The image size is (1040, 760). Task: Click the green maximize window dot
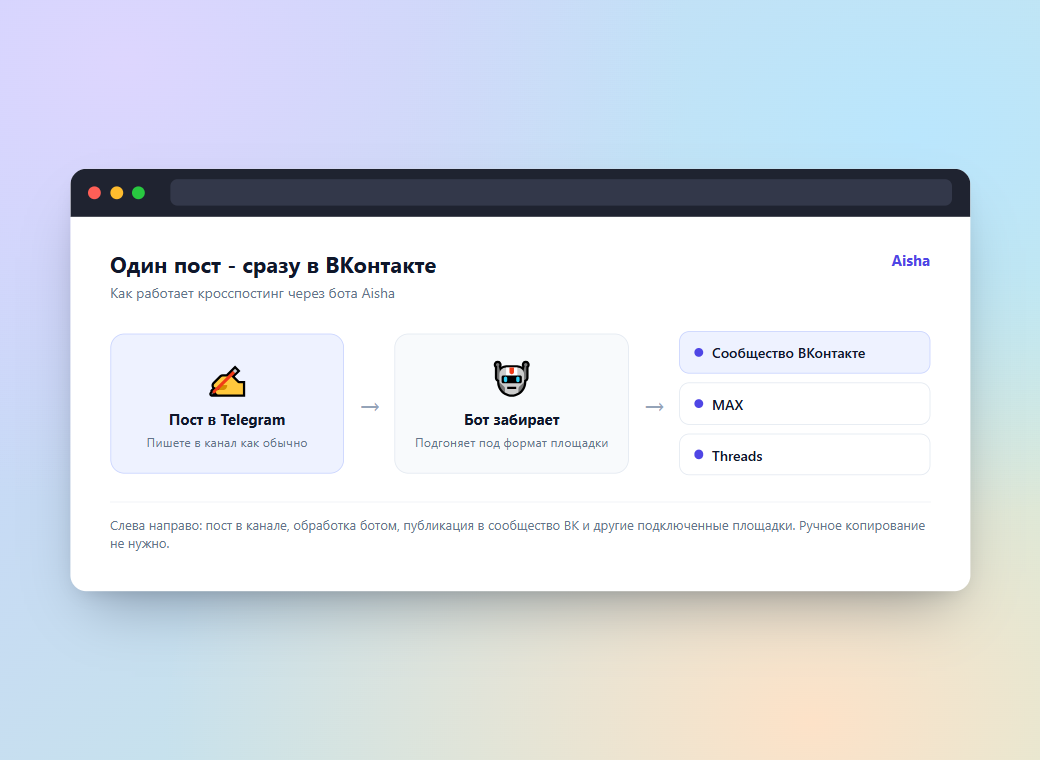pyautogui.click(x=139, y=193)
